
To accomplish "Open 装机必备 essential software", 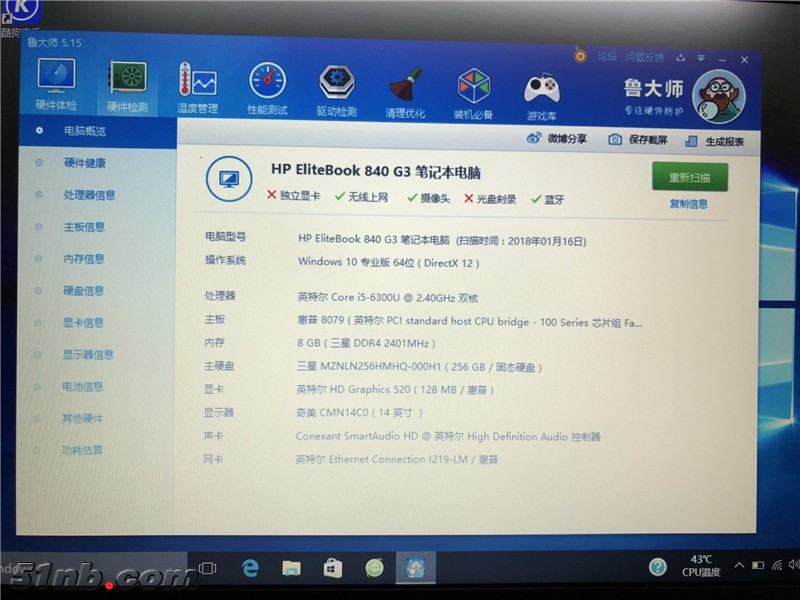I will pos(473,94).
